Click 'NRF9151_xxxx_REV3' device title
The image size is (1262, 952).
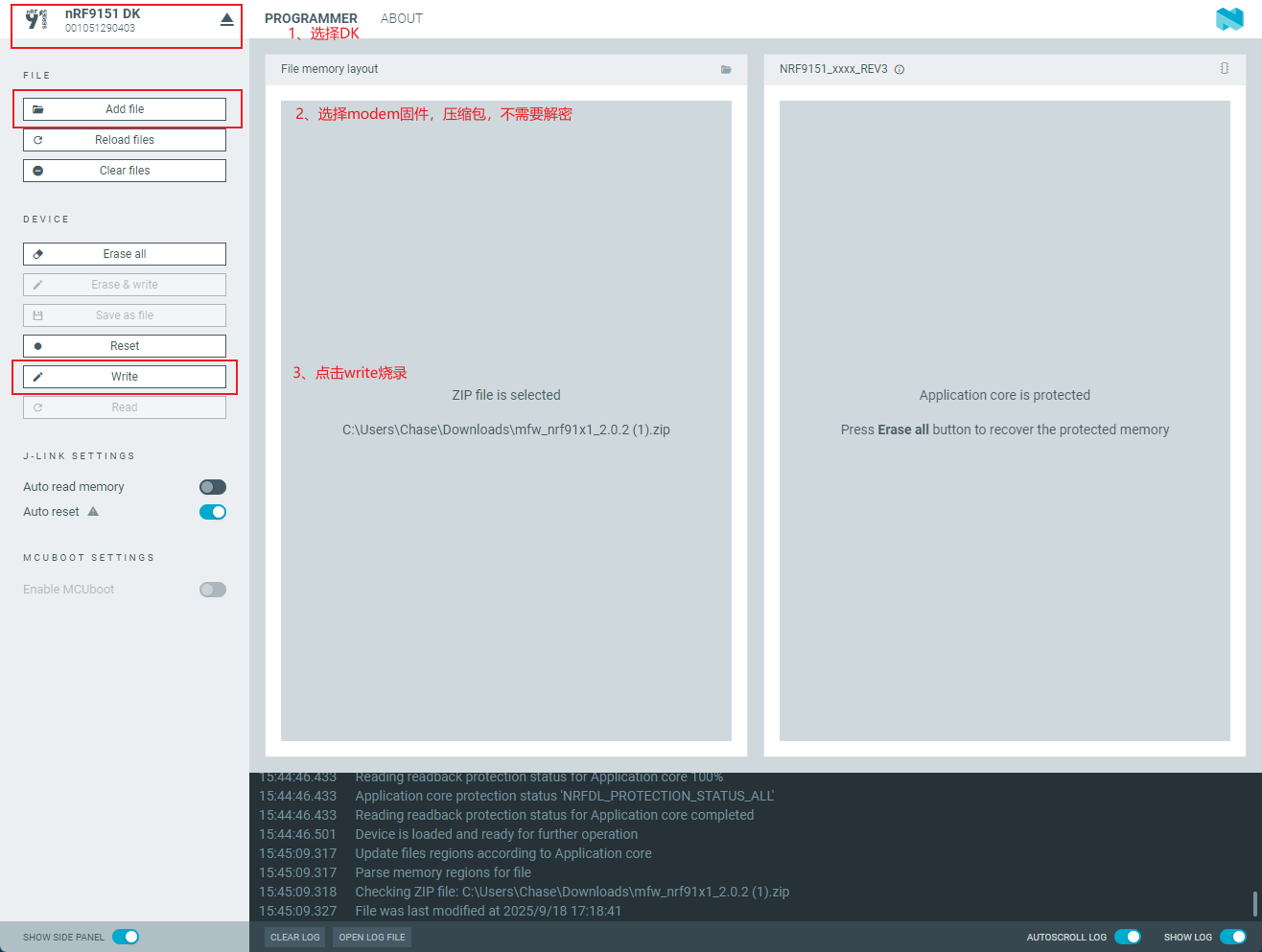coord(833,69)
